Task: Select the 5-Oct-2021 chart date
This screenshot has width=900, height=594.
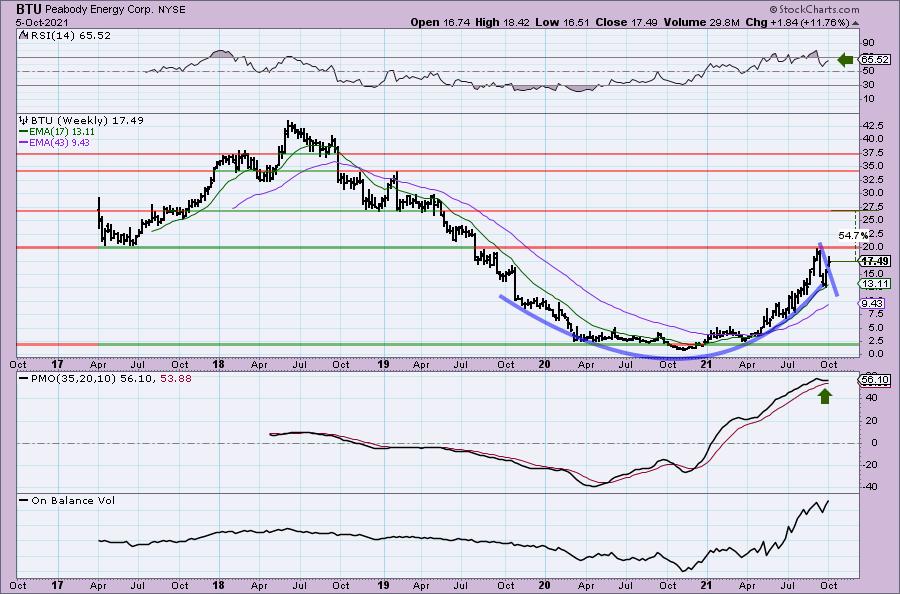Action: point(42,22)
